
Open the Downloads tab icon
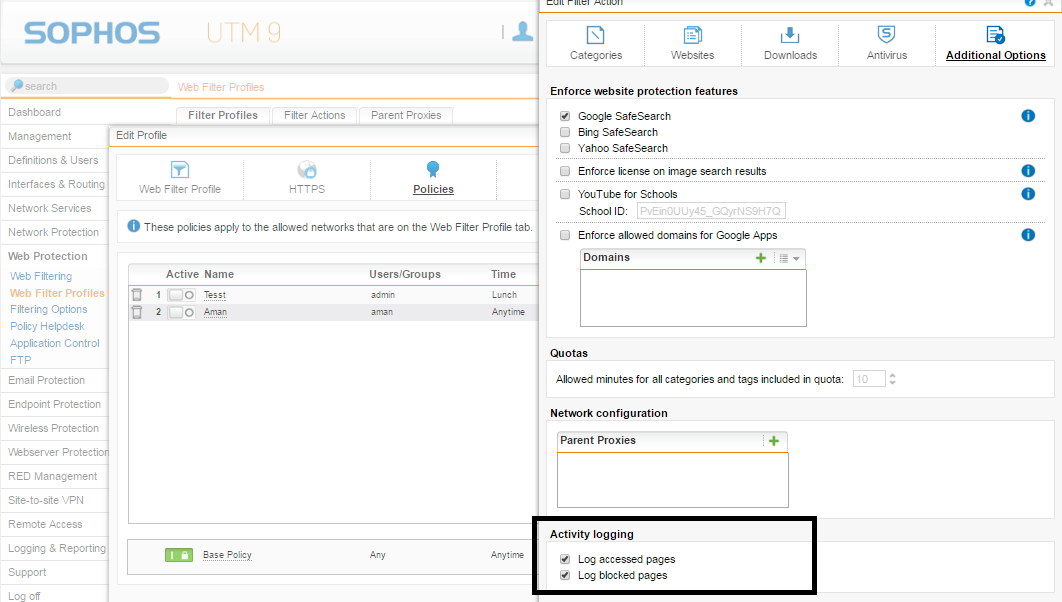(790, 35)
